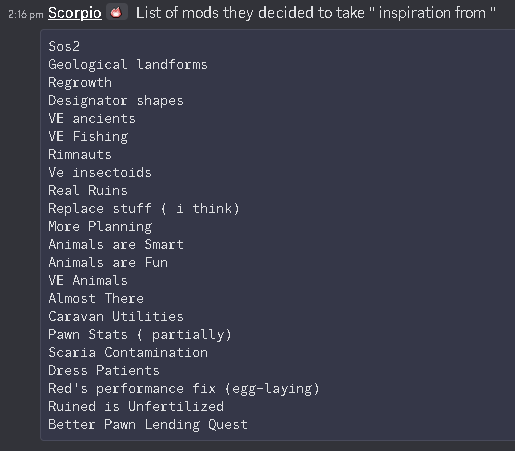The height and width of the screenshot is (451, 515).
Task: Click the Designator shapes line
Action: (x=116, y=100)
